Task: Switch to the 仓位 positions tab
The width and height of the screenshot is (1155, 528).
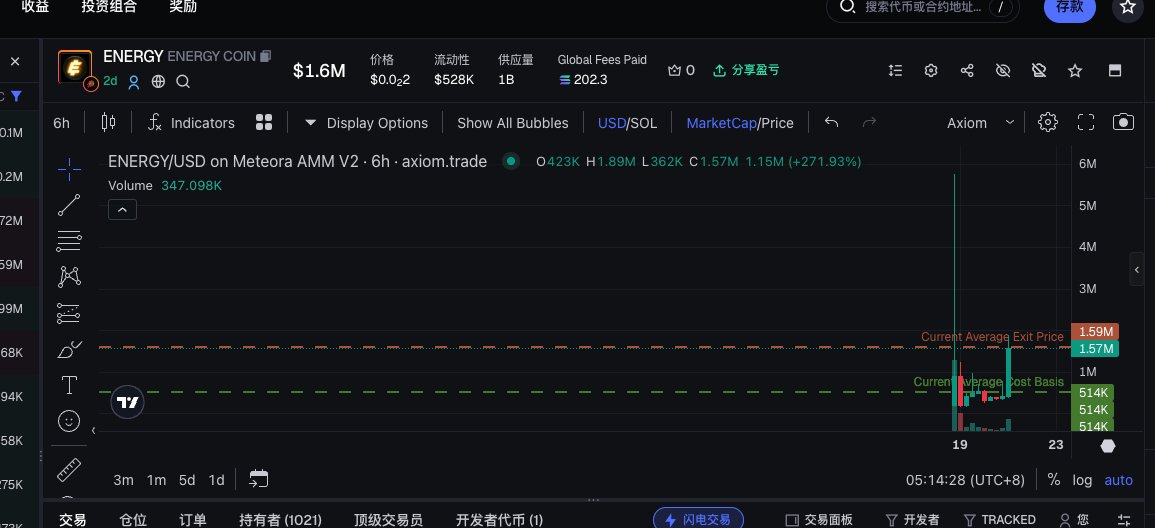Action: [x=133, y=520]
